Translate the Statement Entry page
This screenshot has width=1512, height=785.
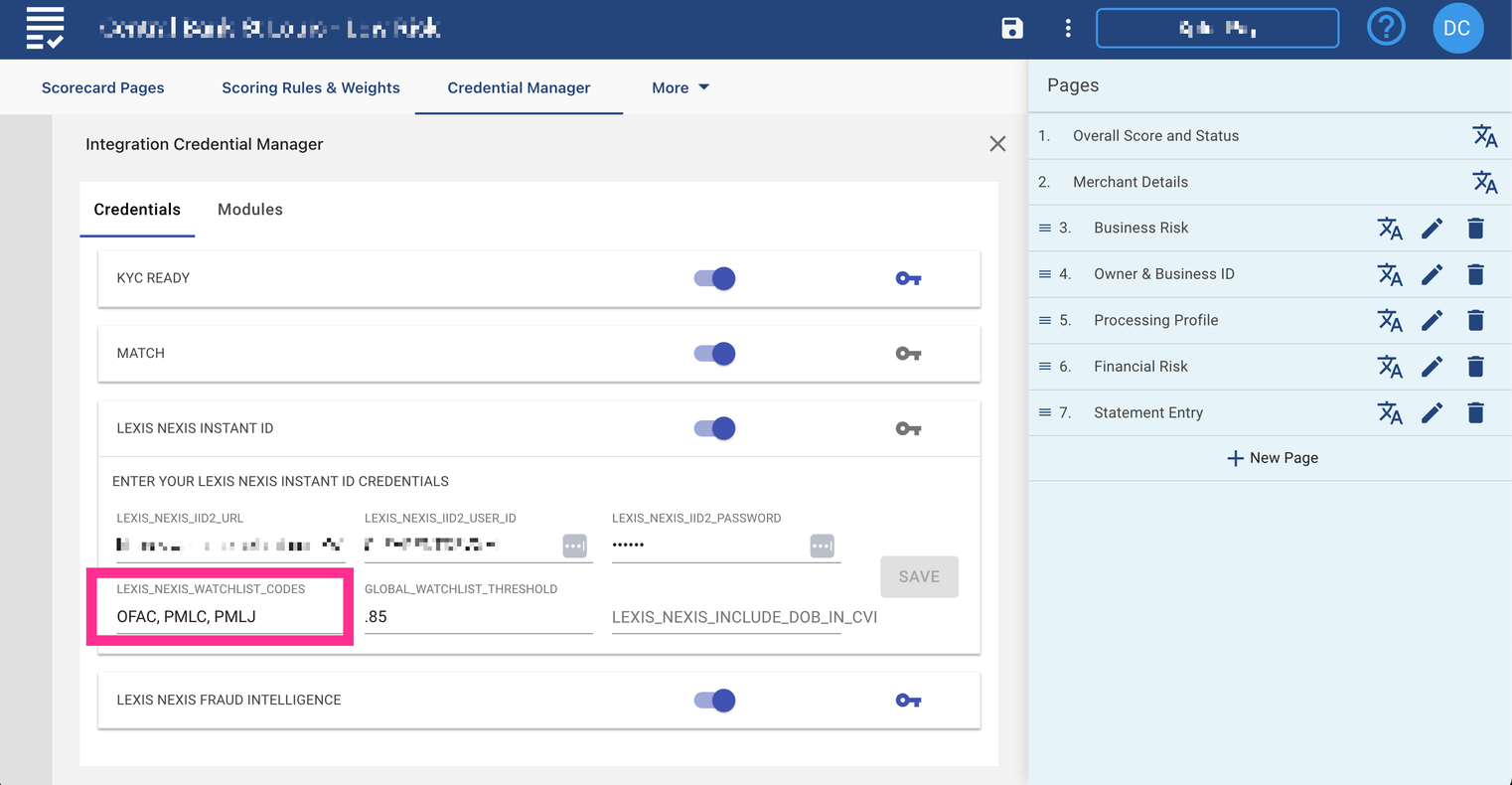pyautogui.click(x=1390, y=412)
